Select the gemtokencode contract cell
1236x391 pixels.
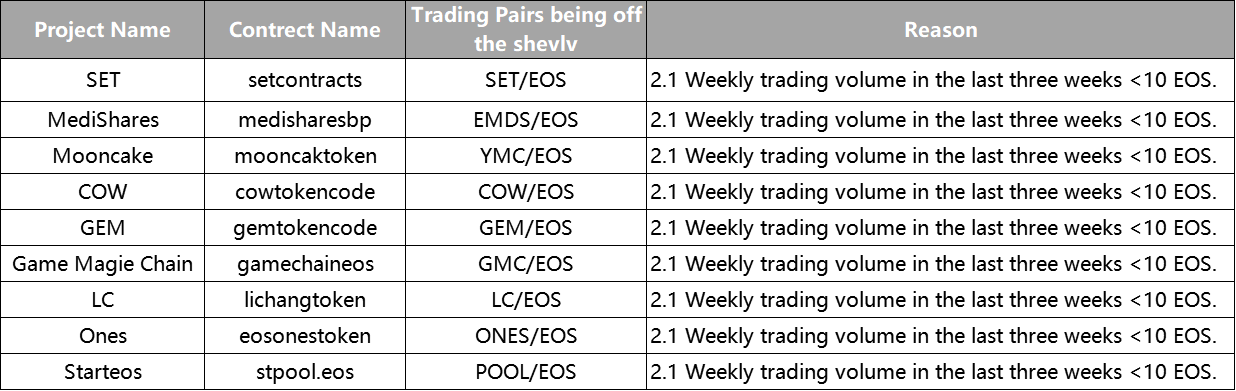305,227
